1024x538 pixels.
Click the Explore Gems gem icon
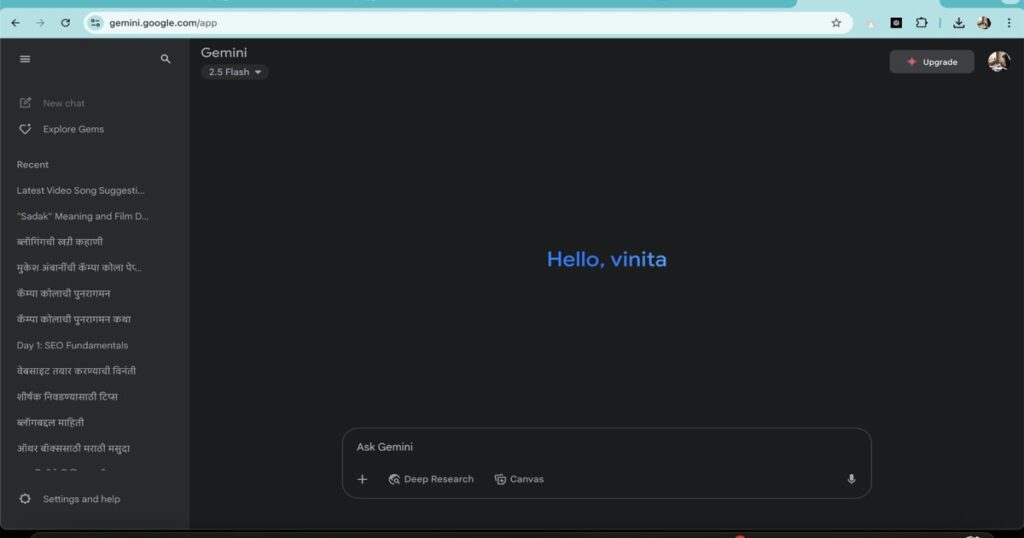pyautogui.click(x=25, y=129)
